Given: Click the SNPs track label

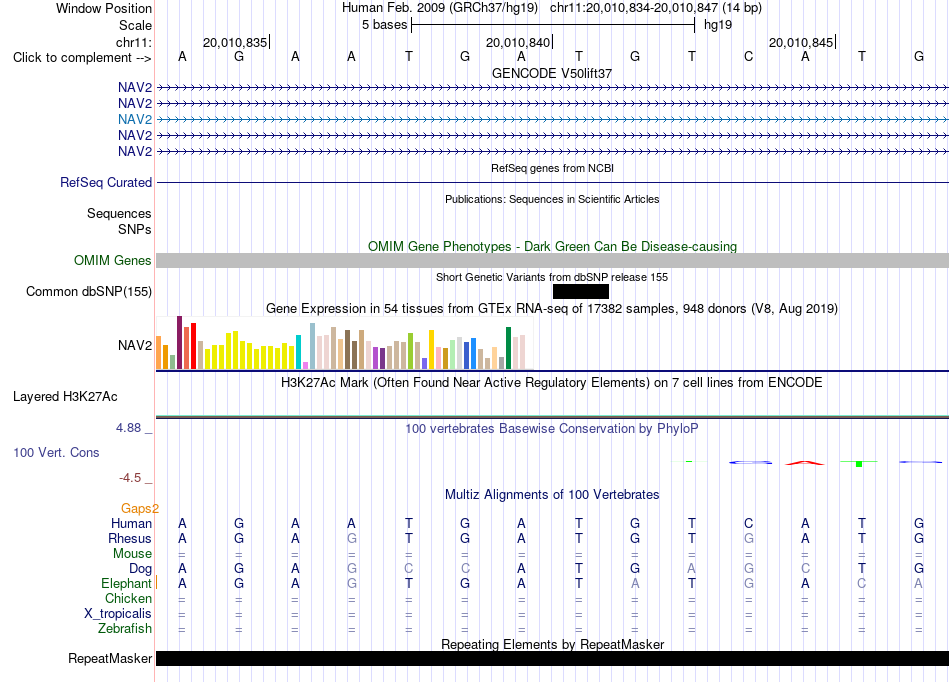Looking at the screenshot, I should click(x=135, y=230).
